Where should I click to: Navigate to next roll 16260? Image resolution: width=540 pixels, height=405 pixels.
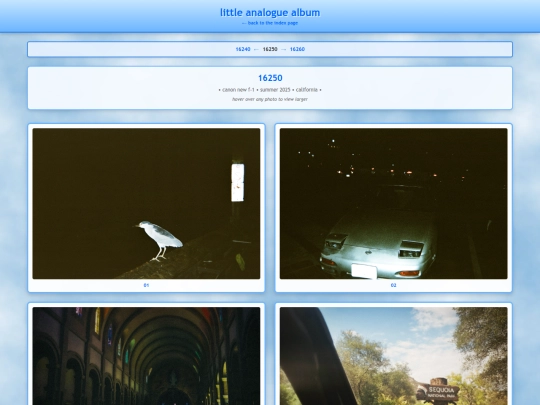297,49
